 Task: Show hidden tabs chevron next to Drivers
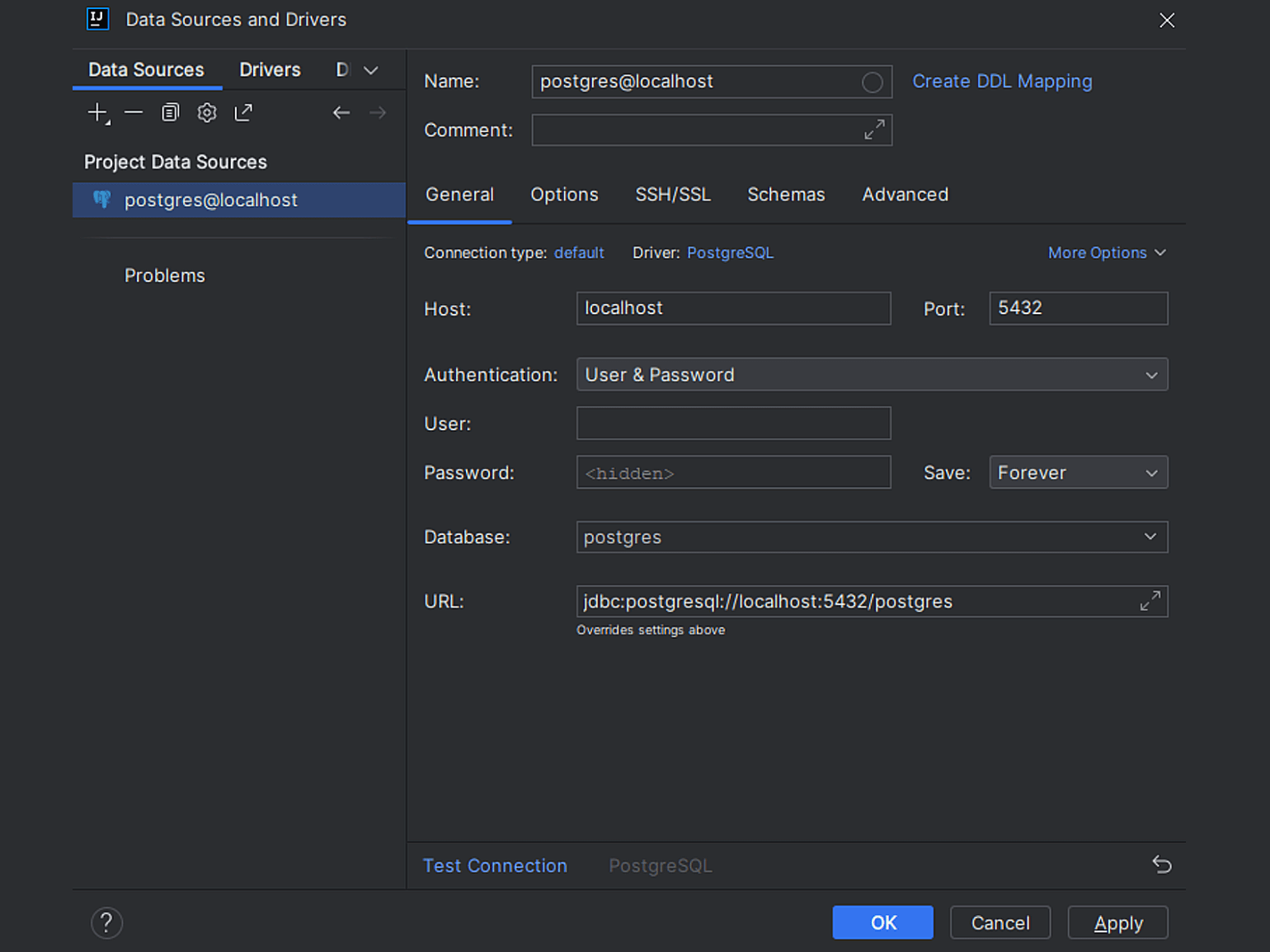371,70
